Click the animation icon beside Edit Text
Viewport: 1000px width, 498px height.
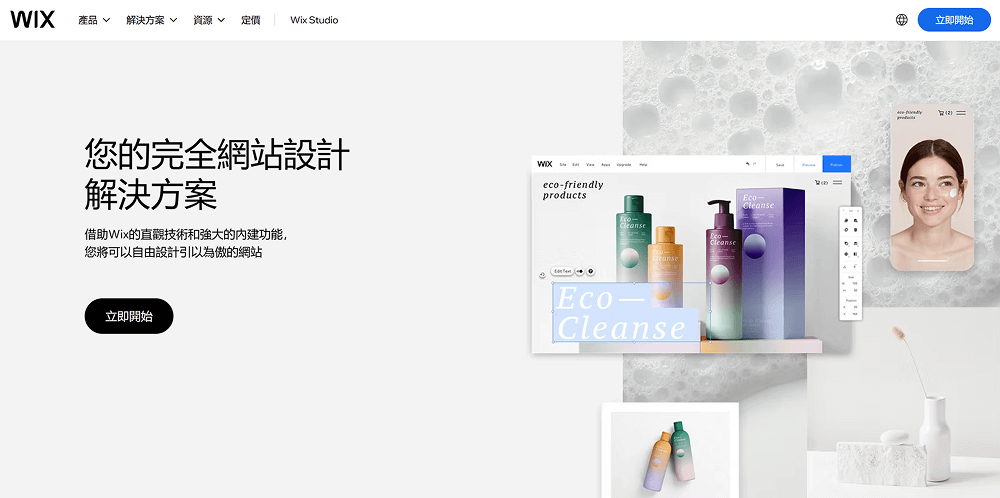(x=579, y=271)
